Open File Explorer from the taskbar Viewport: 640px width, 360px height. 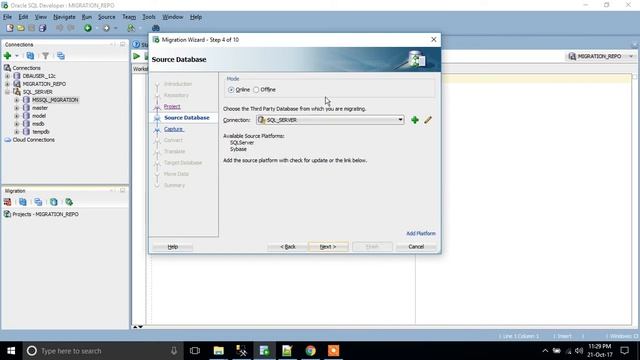point(219,350)
